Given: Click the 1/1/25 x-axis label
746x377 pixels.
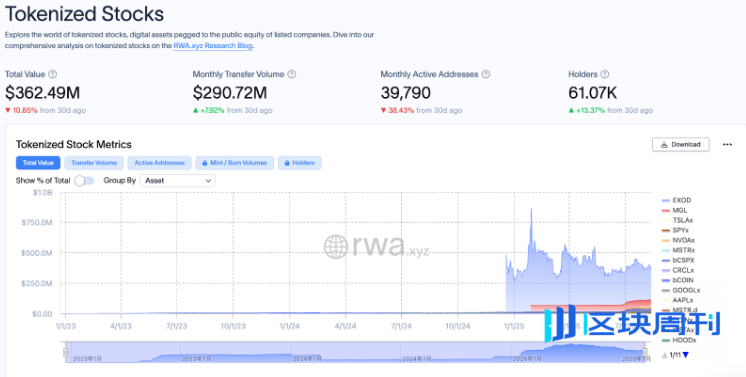Looking at the screenshot, I should (514, 327).
